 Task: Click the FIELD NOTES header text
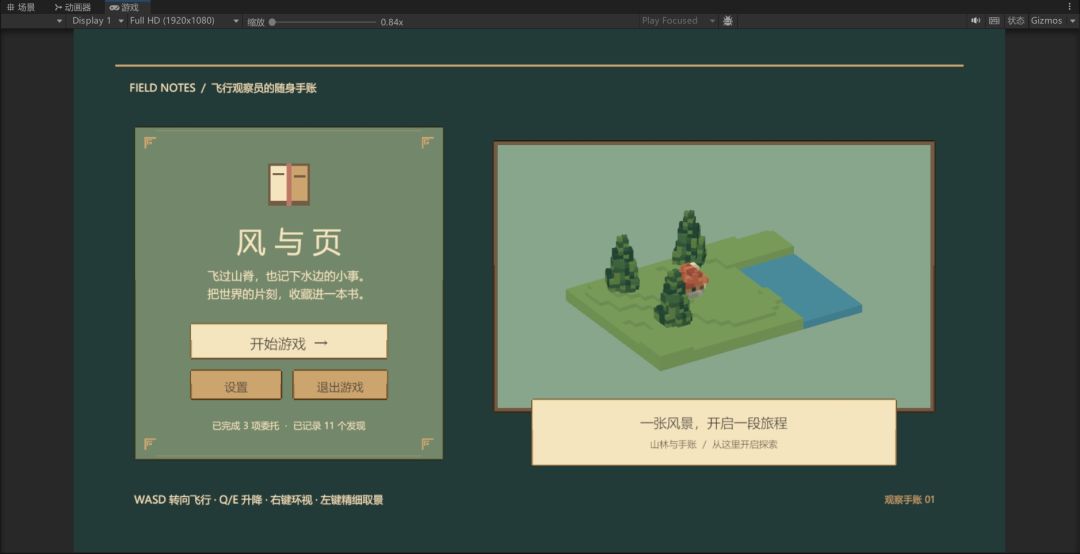163,88
